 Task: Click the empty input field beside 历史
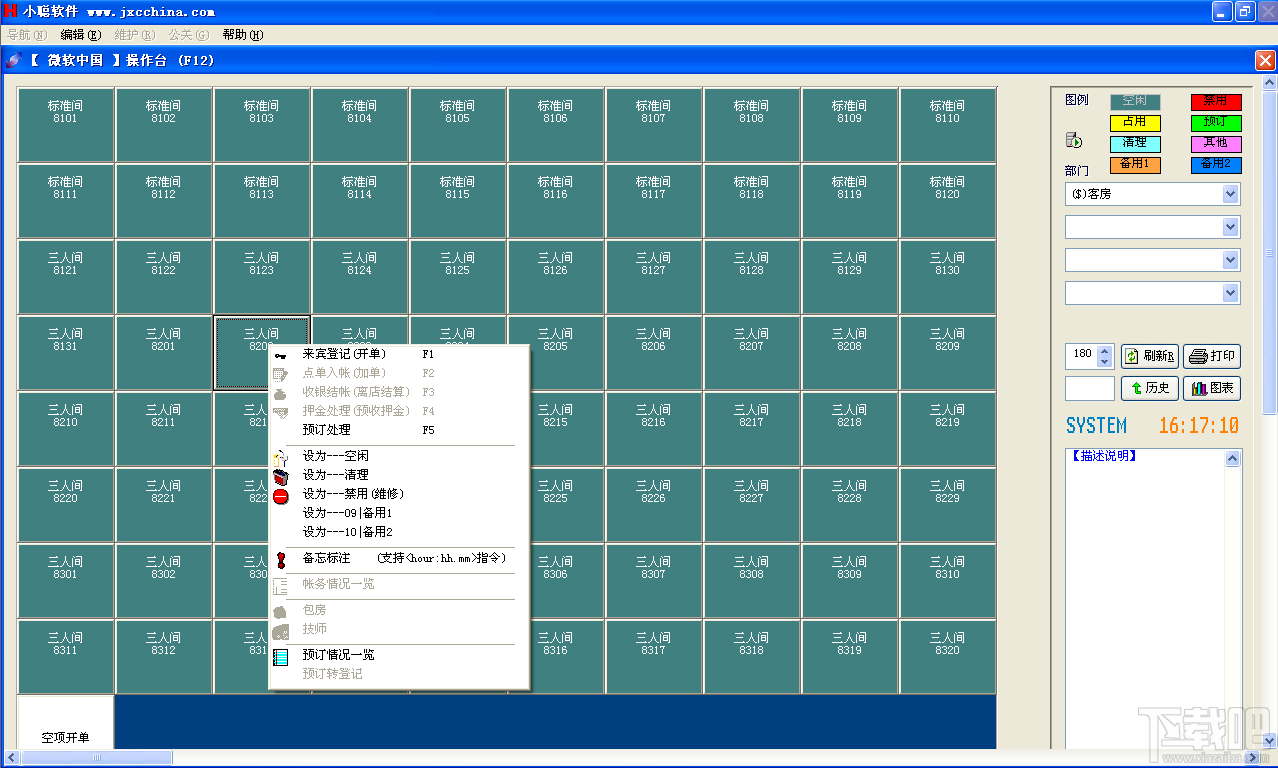(x=1090, y=388)
